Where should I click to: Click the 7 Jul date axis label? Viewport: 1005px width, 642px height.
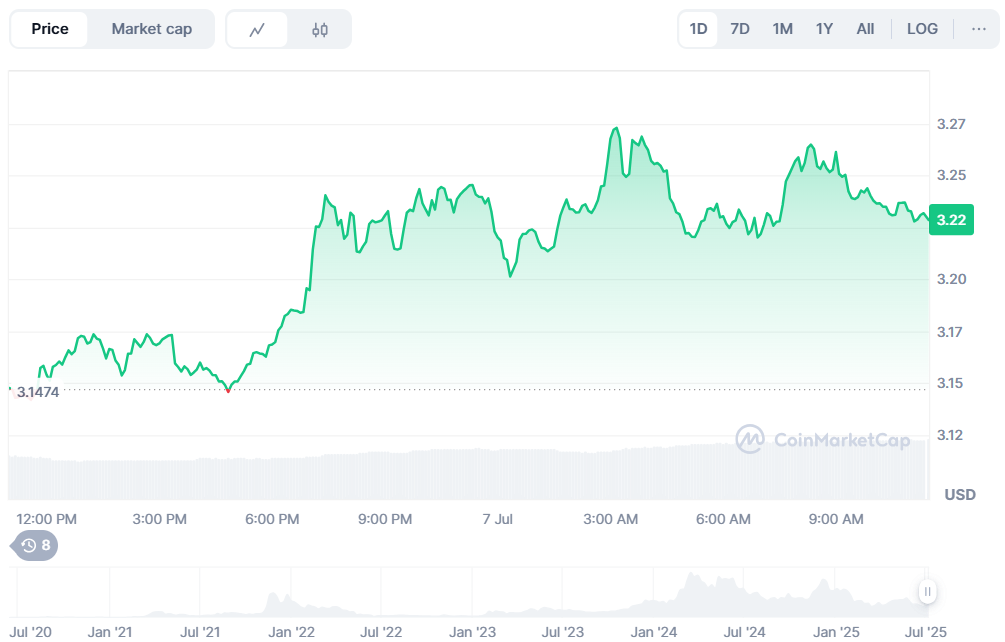coord(497,519)
